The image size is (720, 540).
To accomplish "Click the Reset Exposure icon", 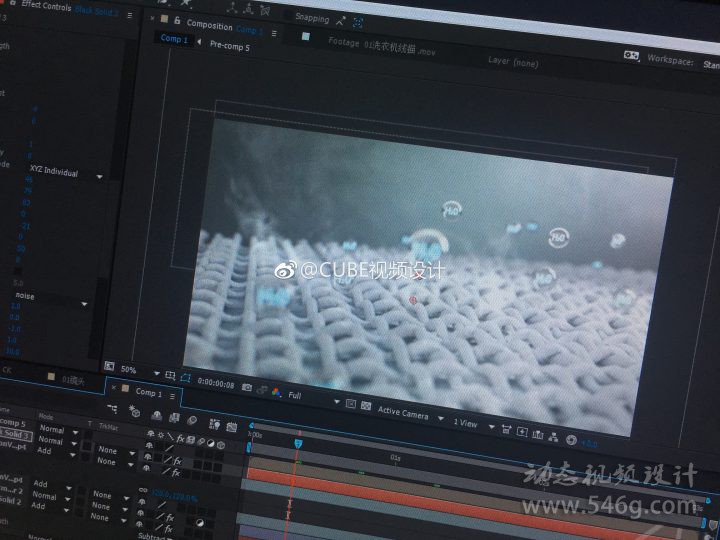I will 571,440.
